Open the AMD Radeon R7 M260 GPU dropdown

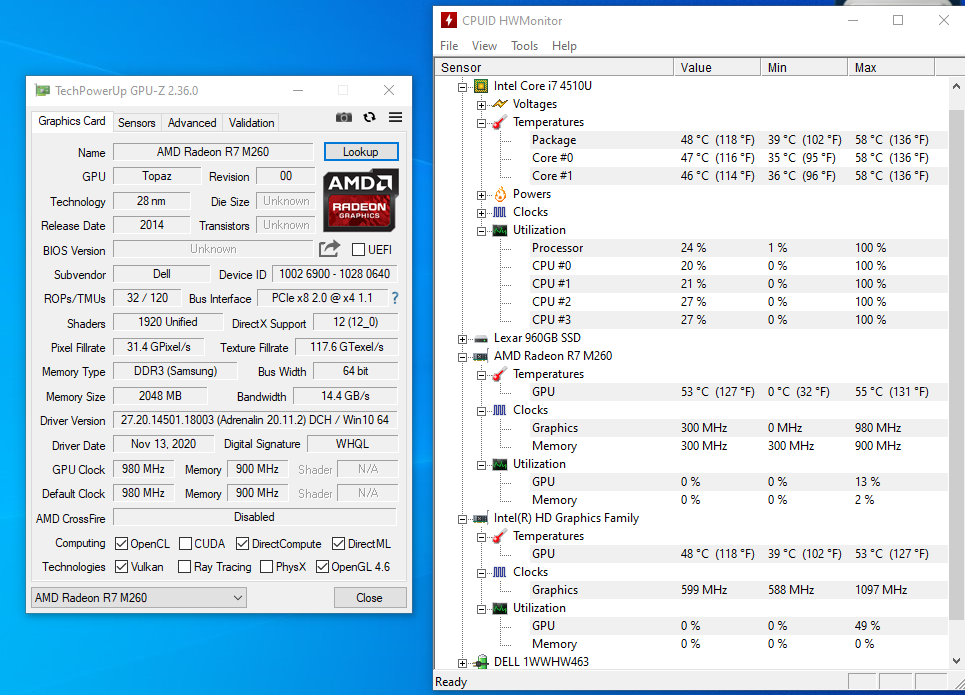tap(138, 598)
